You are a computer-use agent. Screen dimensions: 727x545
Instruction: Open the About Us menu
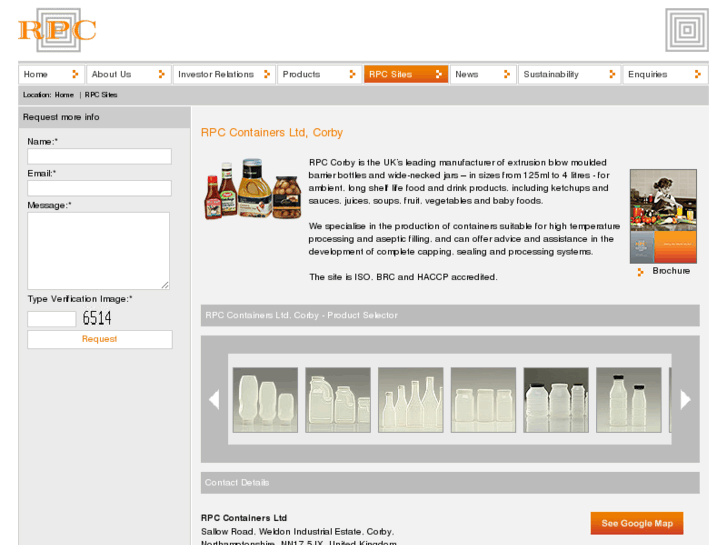point(128,74)
